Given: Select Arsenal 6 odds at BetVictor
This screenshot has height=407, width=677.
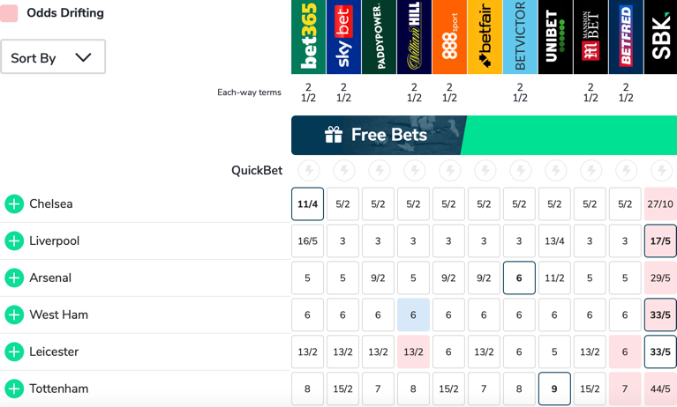Looking at the screenshot, I should [519, 278].
